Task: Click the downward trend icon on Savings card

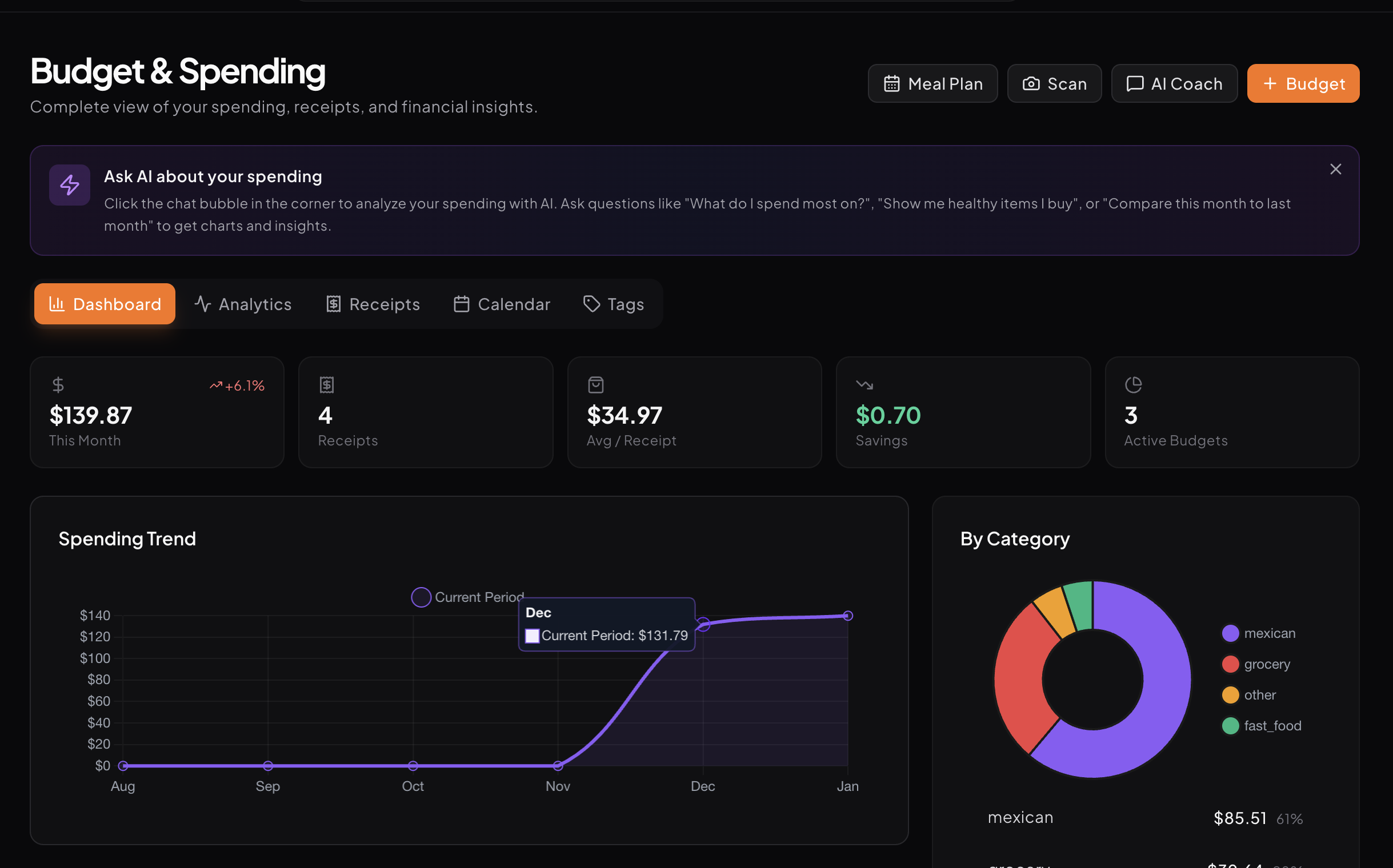Action: (864, 385)
